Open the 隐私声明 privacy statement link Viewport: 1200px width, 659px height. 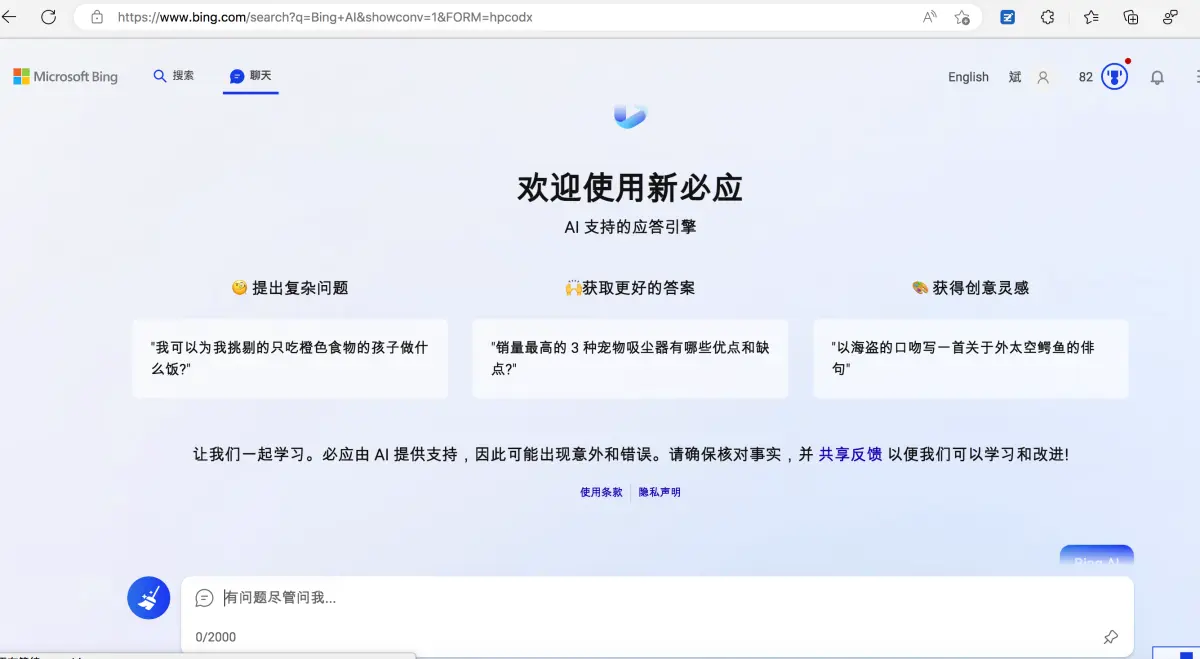pyautogui.click(x=659, y=491)
